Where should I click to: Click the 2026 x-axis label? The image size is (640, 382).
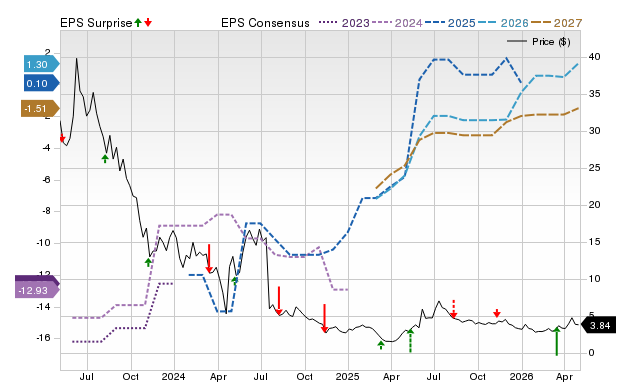click(522, 376)
